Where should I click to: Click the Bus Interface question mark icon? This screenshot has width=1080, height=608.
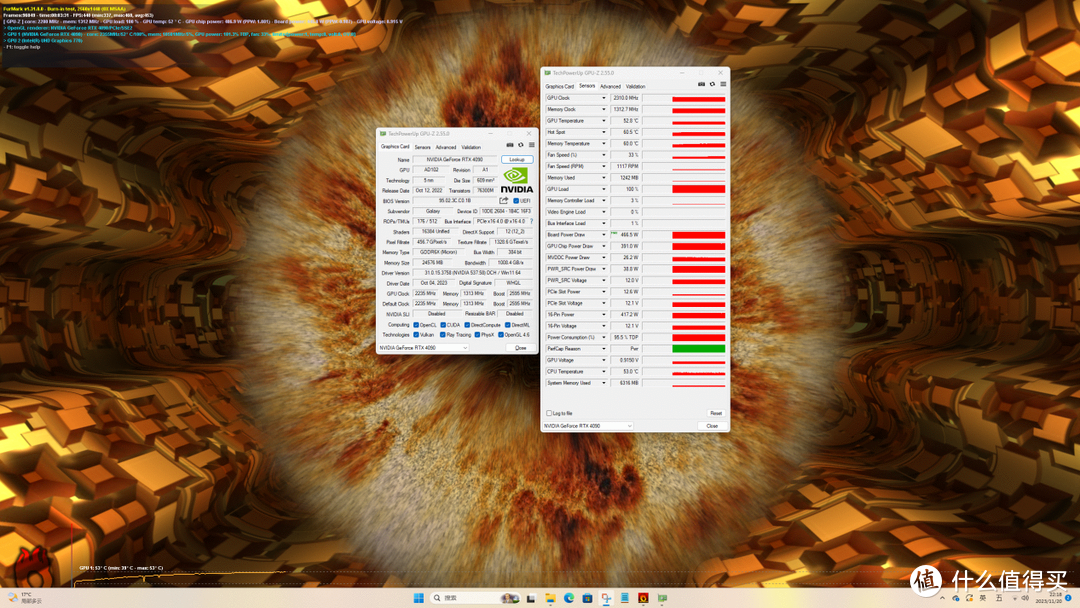531,221
